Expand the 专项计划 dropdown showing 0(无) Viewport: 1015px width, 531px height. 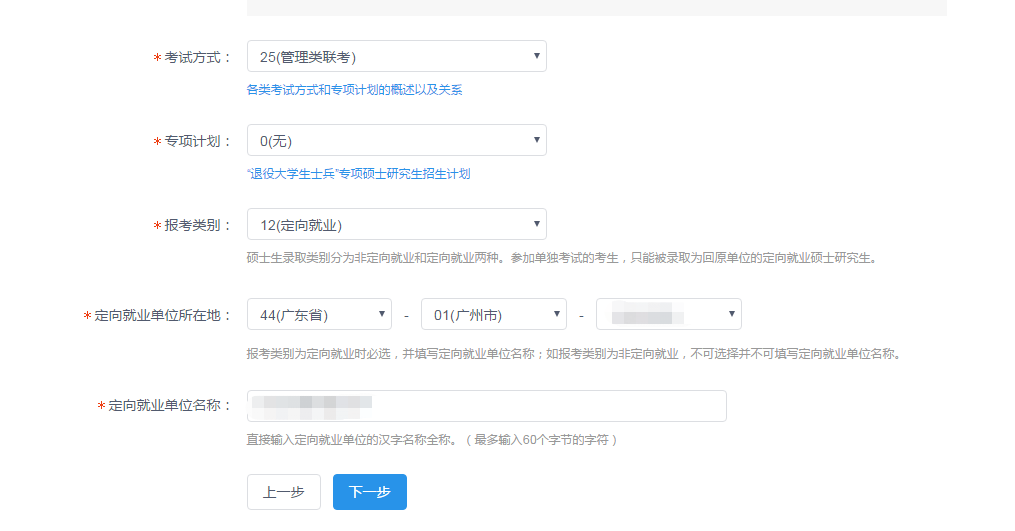tap(396, 140)
